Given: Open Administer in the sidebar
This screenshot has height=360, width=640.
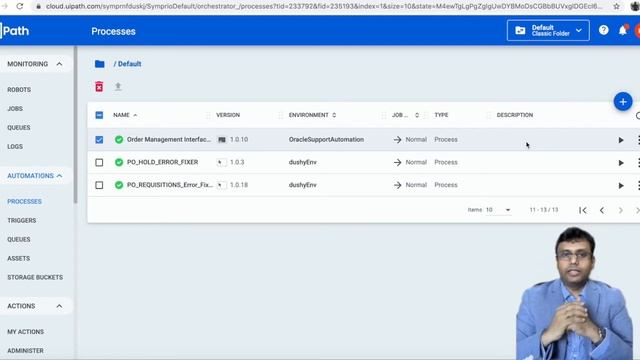Looking at the screenshot, I should click(25, 351).
